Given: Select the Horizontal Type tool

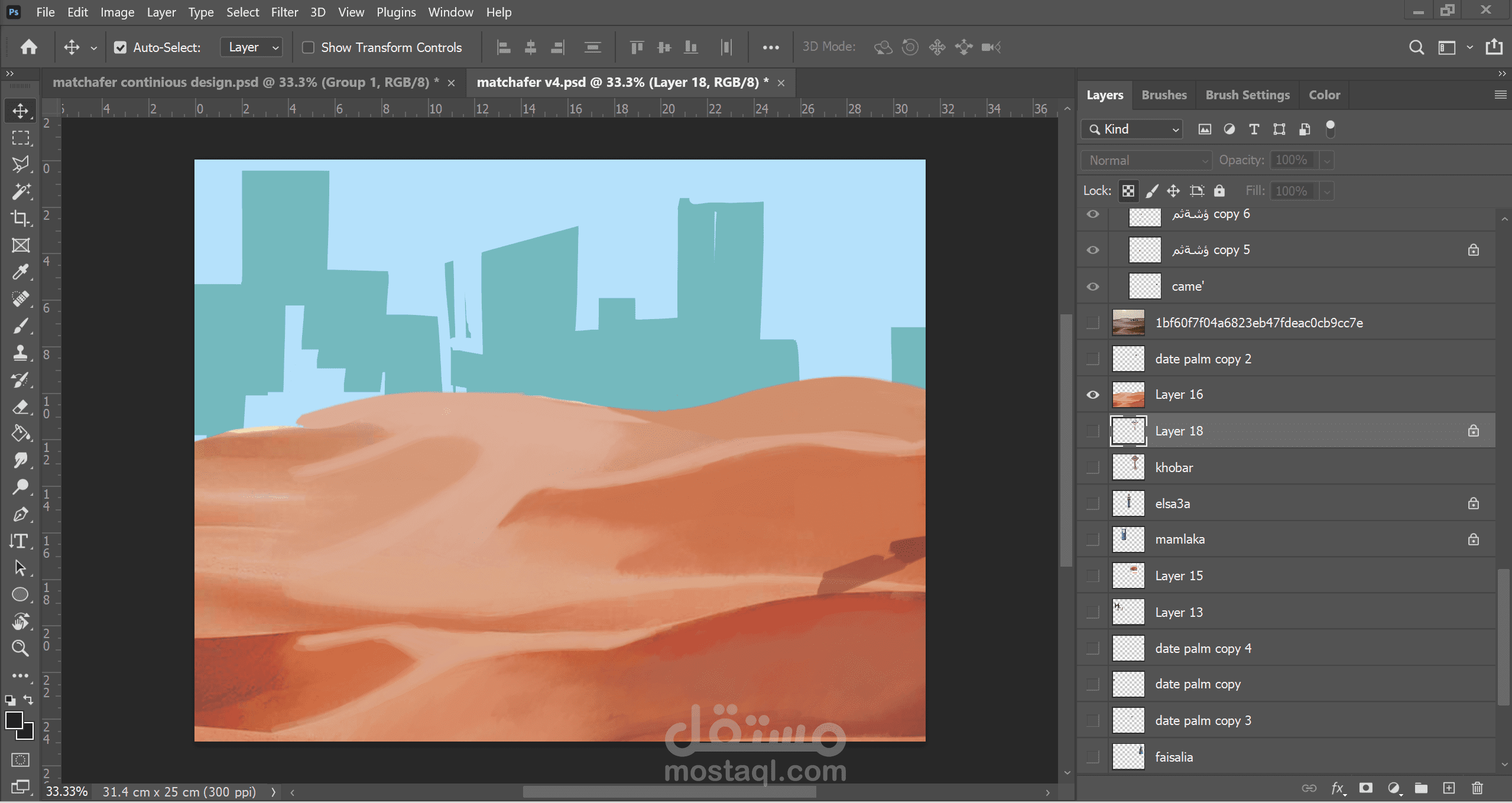Looking at the screenshot, I should coord(20,541).
